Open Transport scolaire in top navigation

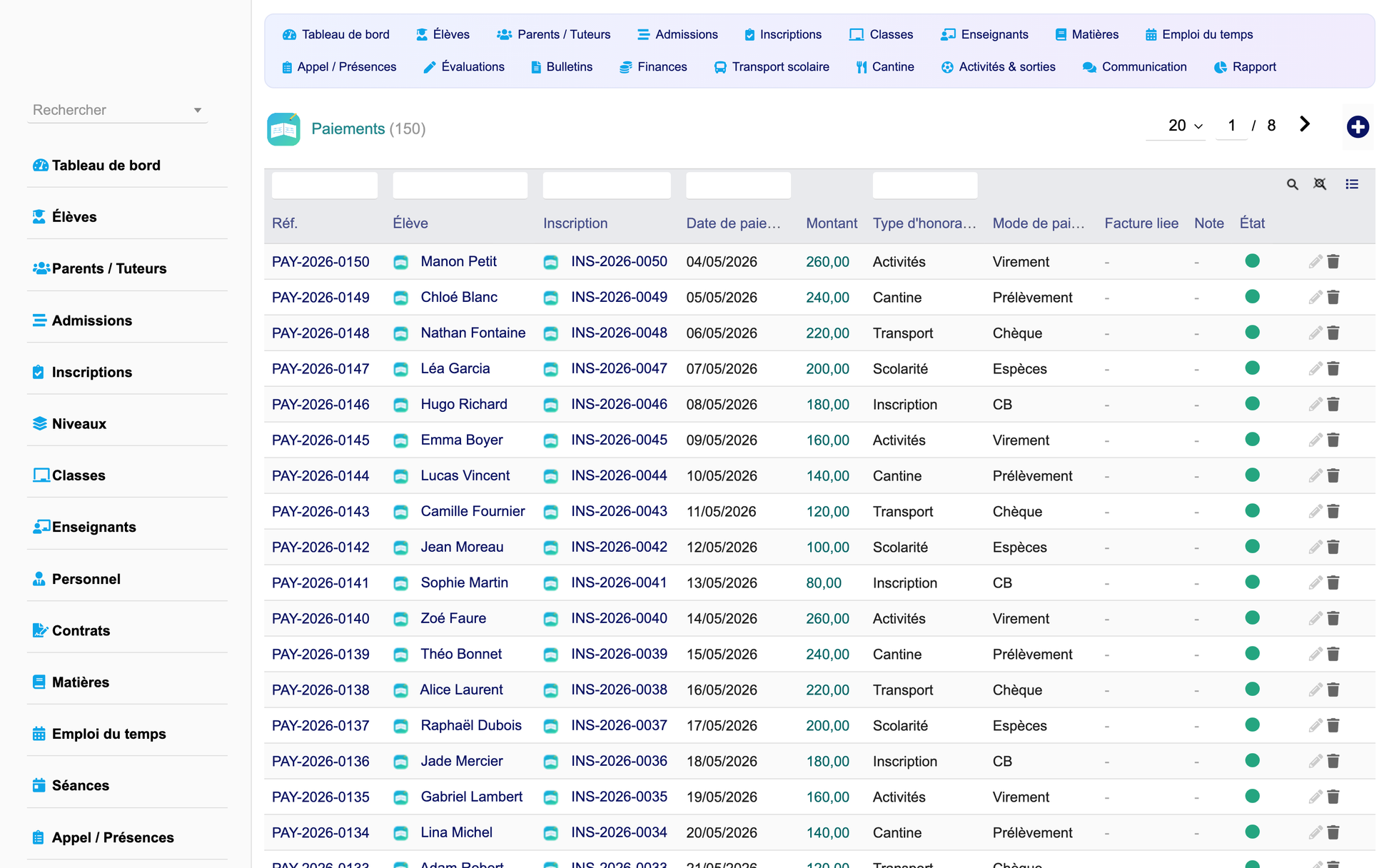point(772,67)
